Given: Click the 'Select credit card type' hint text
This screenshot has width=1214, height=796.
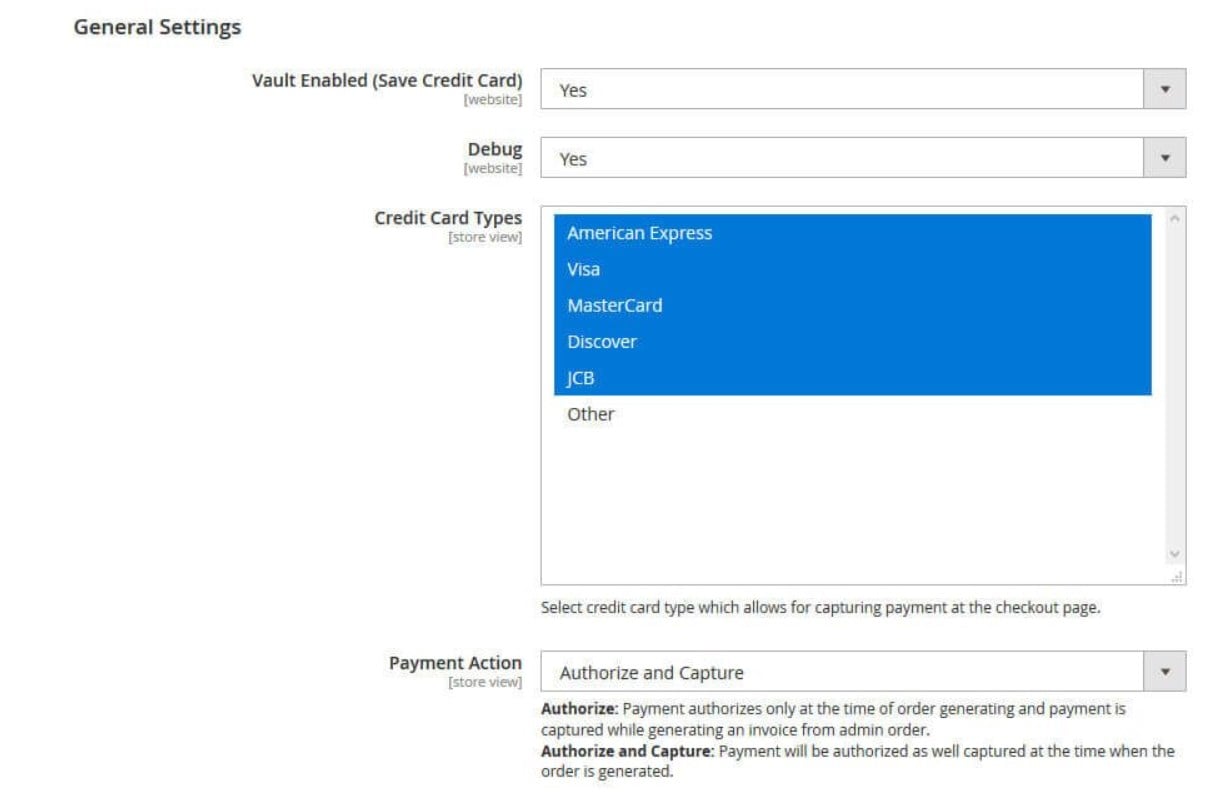Looking at the screenshot, I should click(x=820, y=607).
